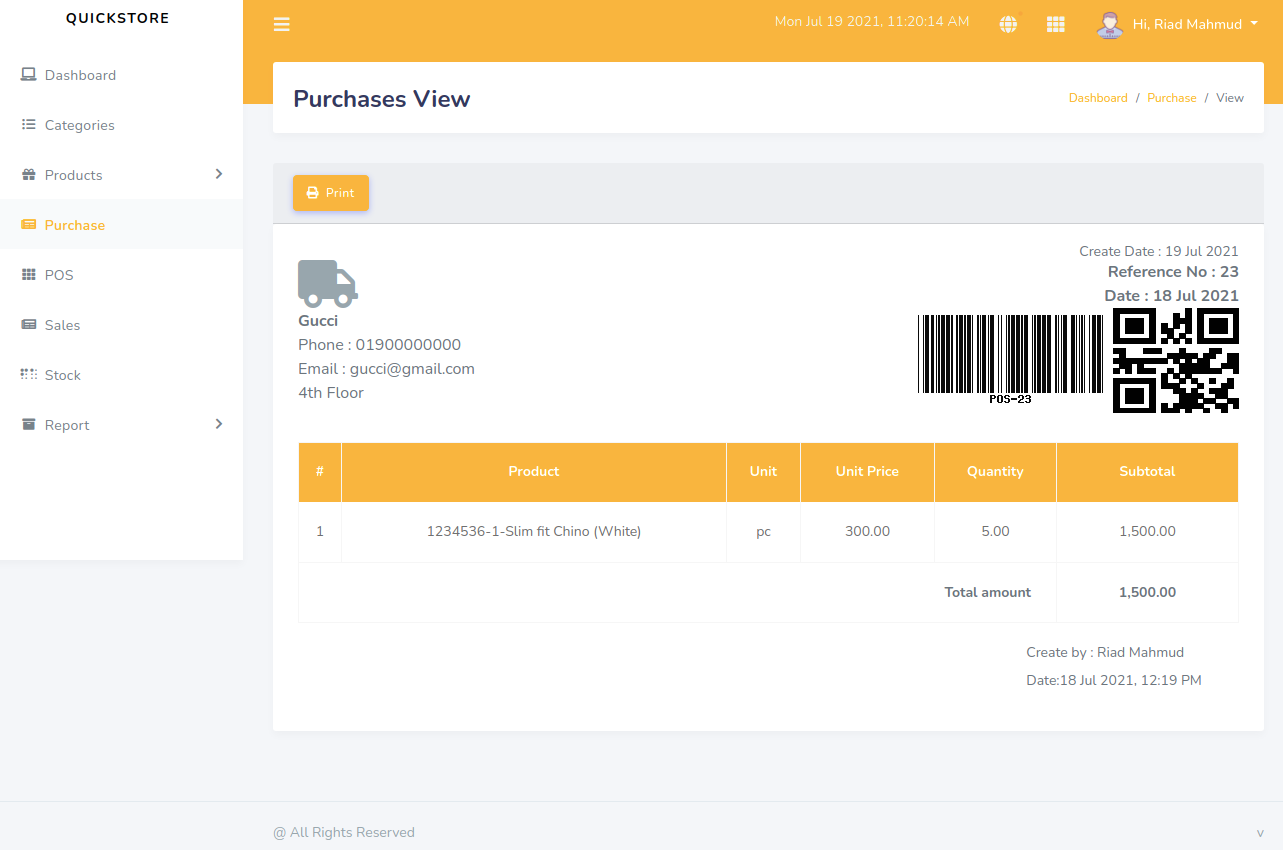Viewport: 1283px width, 850px height.
Task: Click the Categories list icon
Action: coord(28,125)
